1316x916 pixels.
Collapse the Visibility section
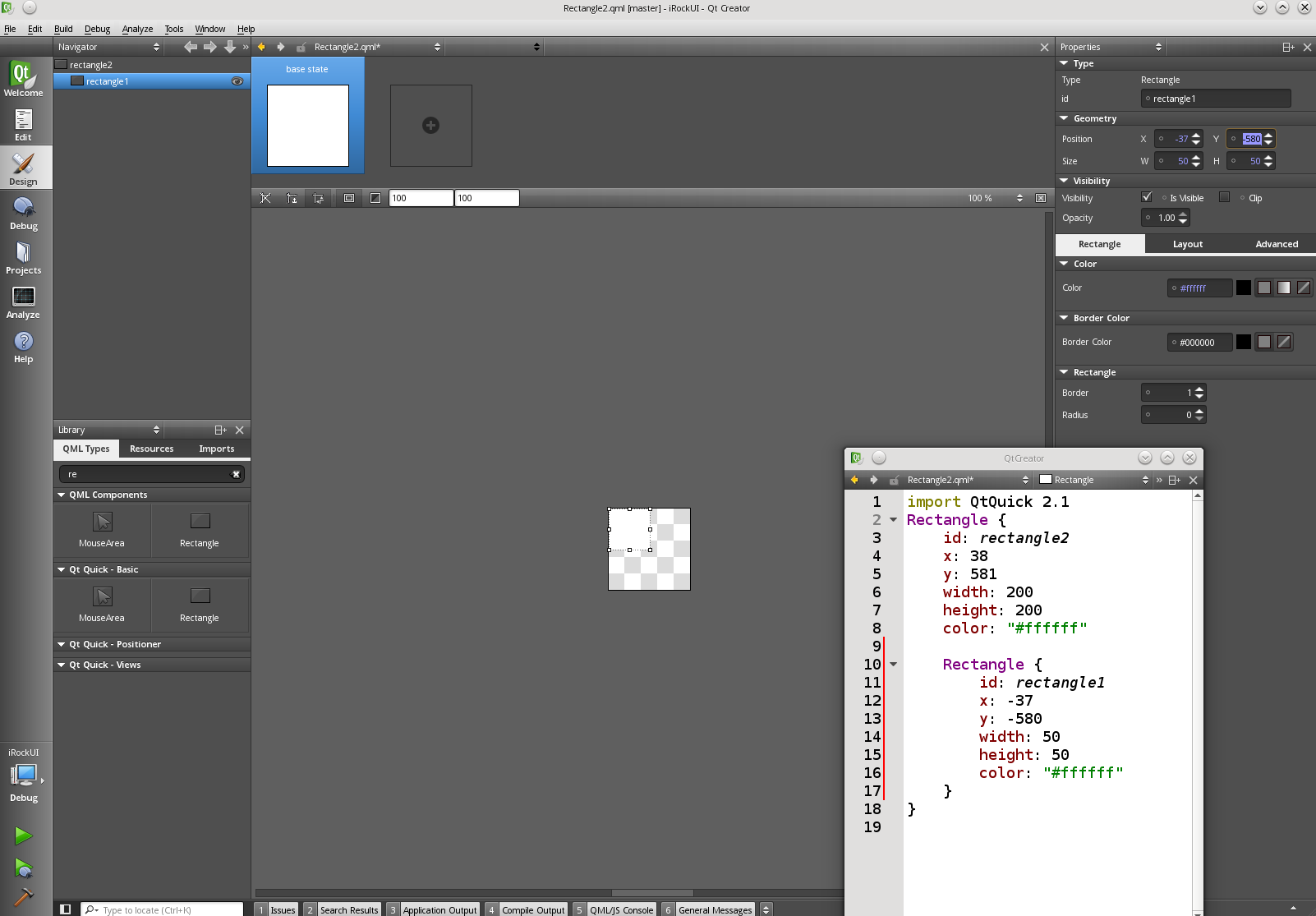1064,181
